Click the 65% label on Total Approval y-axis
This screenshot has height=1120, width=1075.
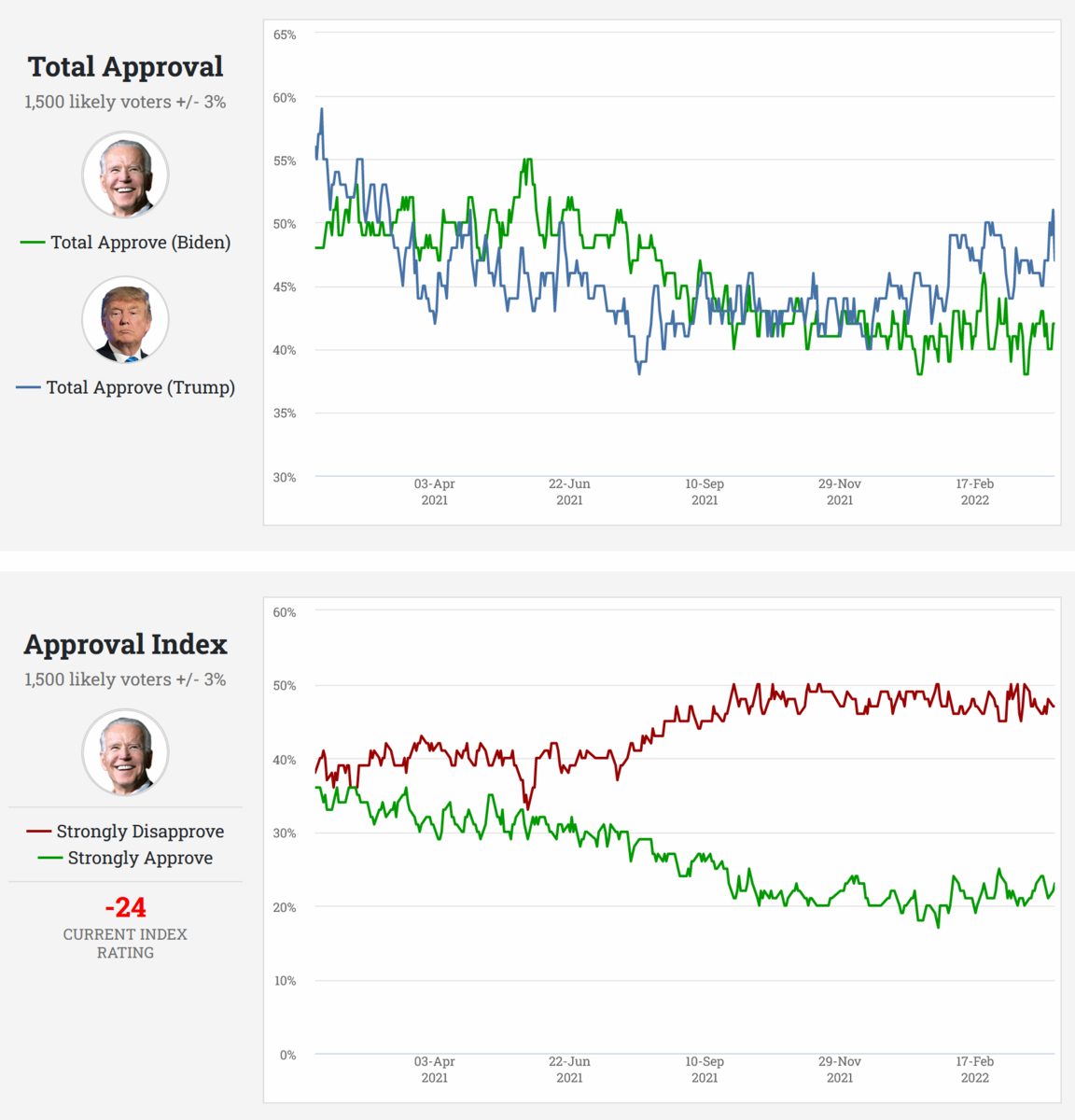point(285,35)
